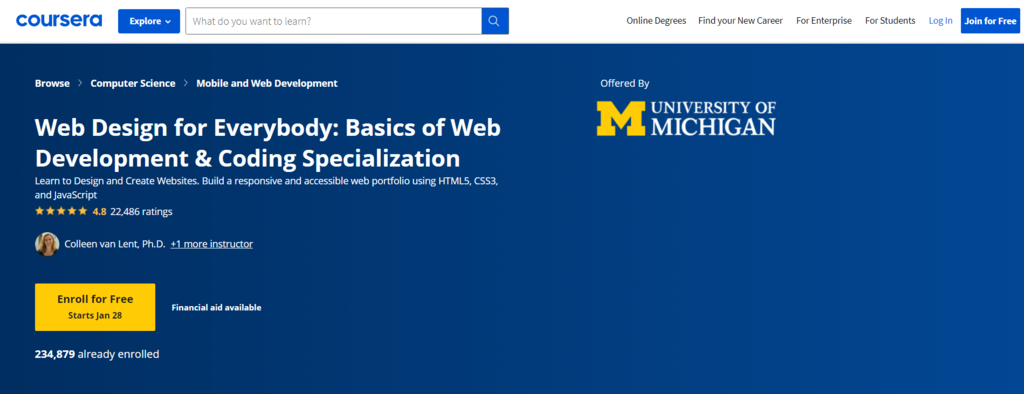The height and width of the screenshot is (394, 1024).
Task: Open the Explore dropdown menu
Action: 149,21
